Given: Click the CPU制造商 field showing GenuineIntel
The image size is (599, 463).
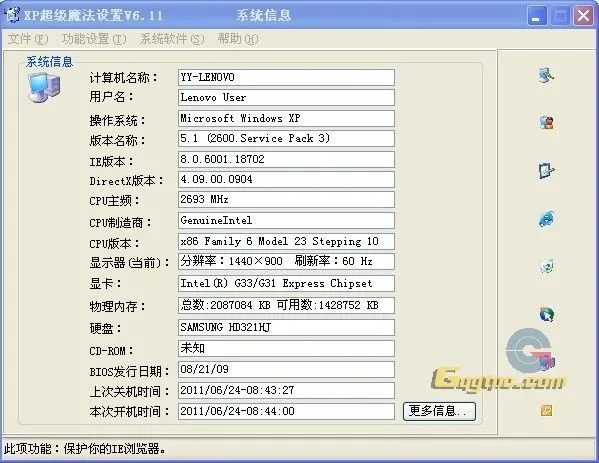Looking at the screenshot, I should [x=286, y=220].
